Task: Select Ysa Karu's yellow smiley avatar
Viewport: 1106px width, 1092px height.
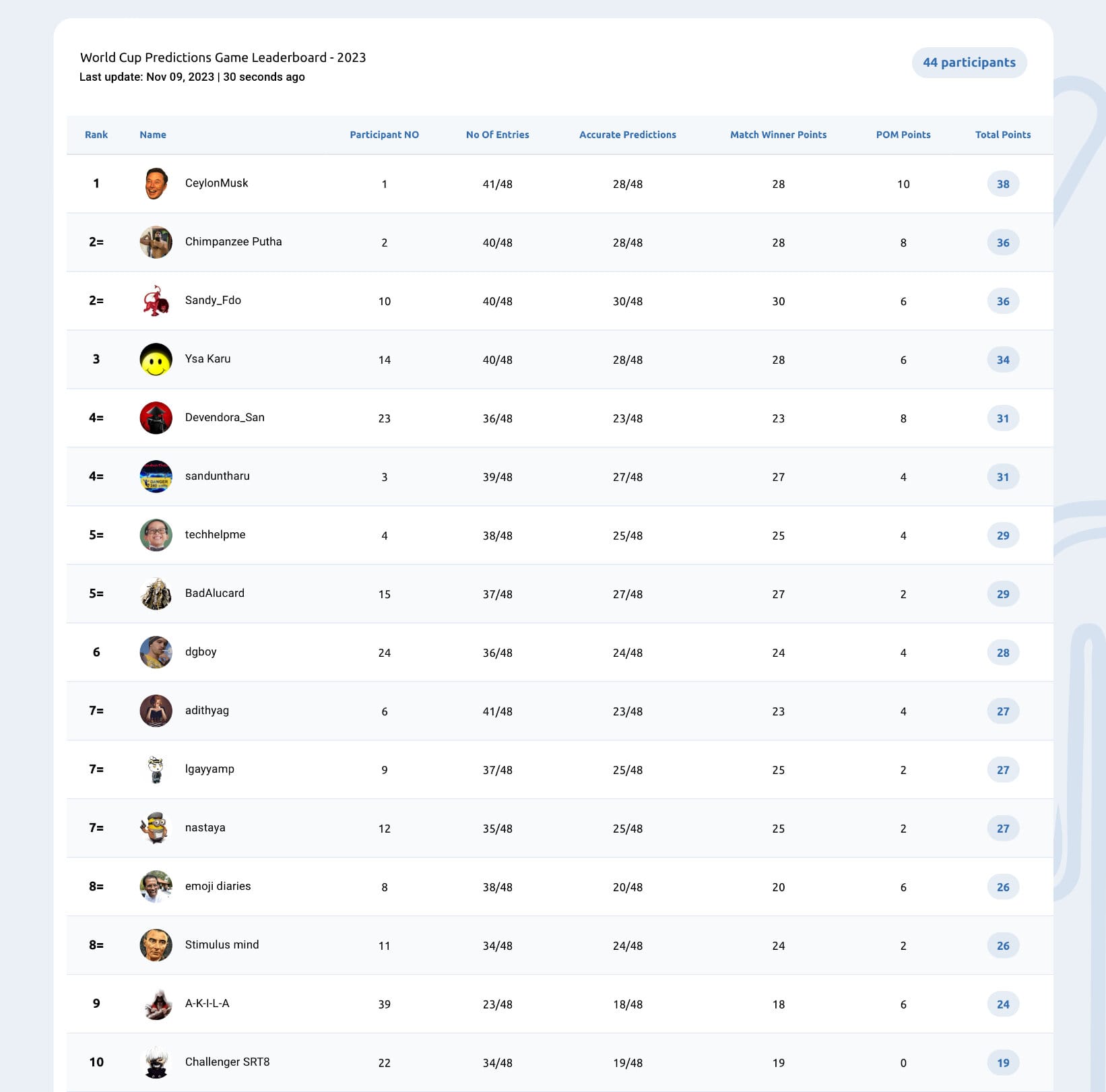Action: [156, 359]
